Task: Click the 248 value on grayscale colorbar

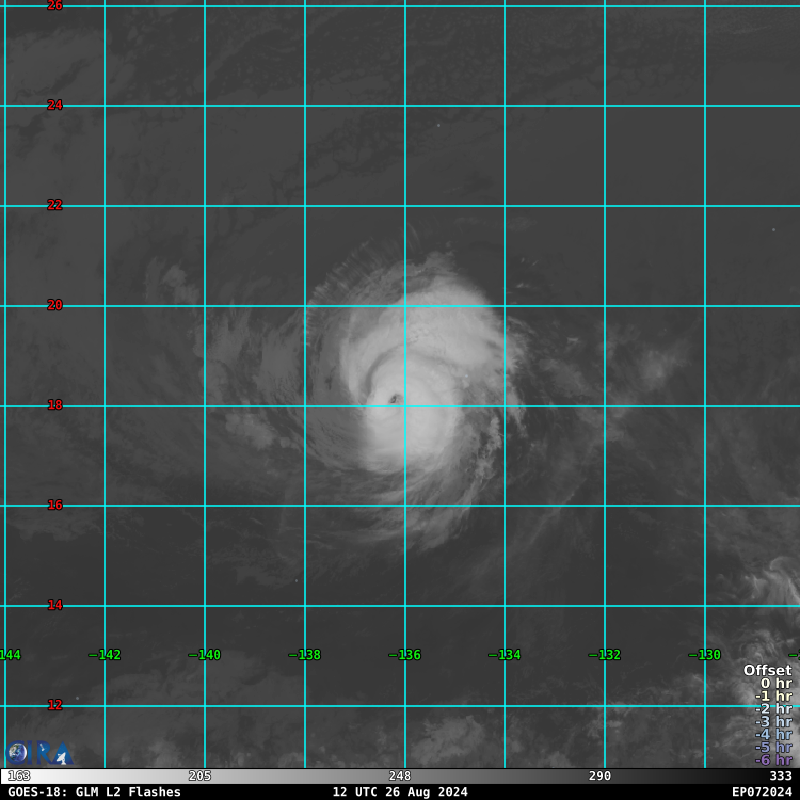Action: pos(399,776)
